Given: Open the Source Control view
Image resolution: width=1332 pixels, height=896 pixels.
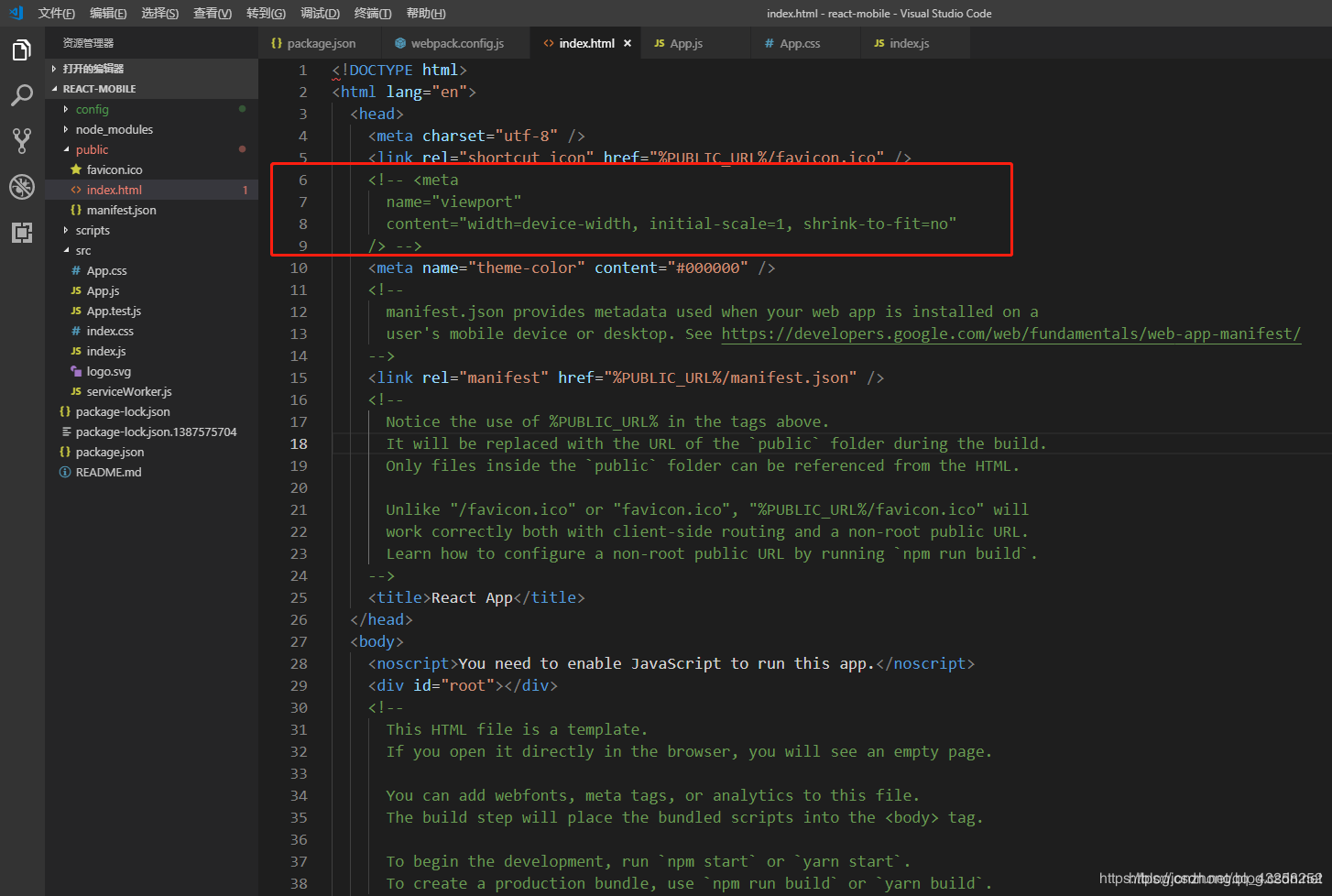Looking at the screenshot, I should [22, 140].
